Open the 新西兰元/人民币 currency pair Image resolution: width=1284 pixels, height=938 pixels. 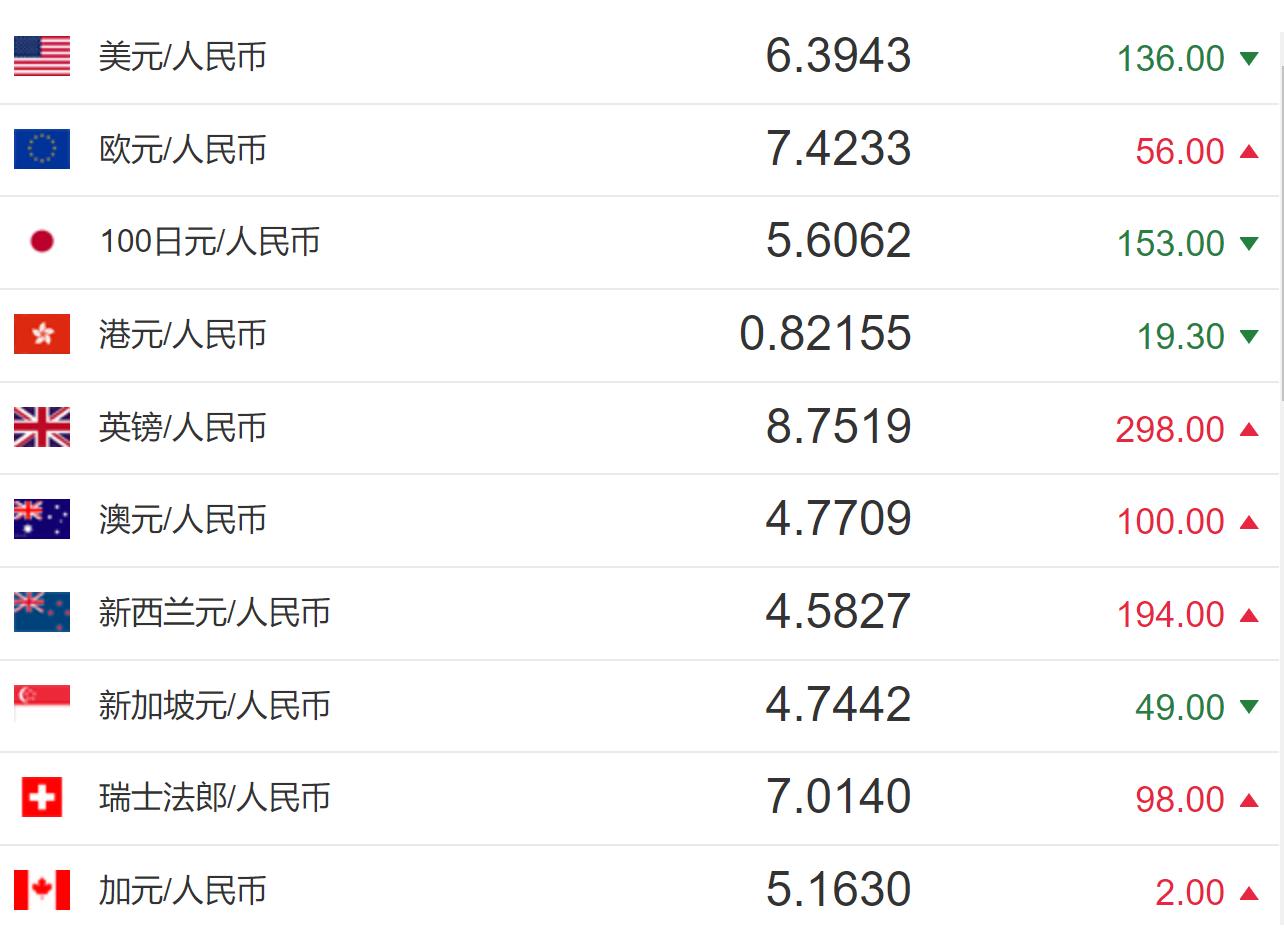(x=214, y=612)
